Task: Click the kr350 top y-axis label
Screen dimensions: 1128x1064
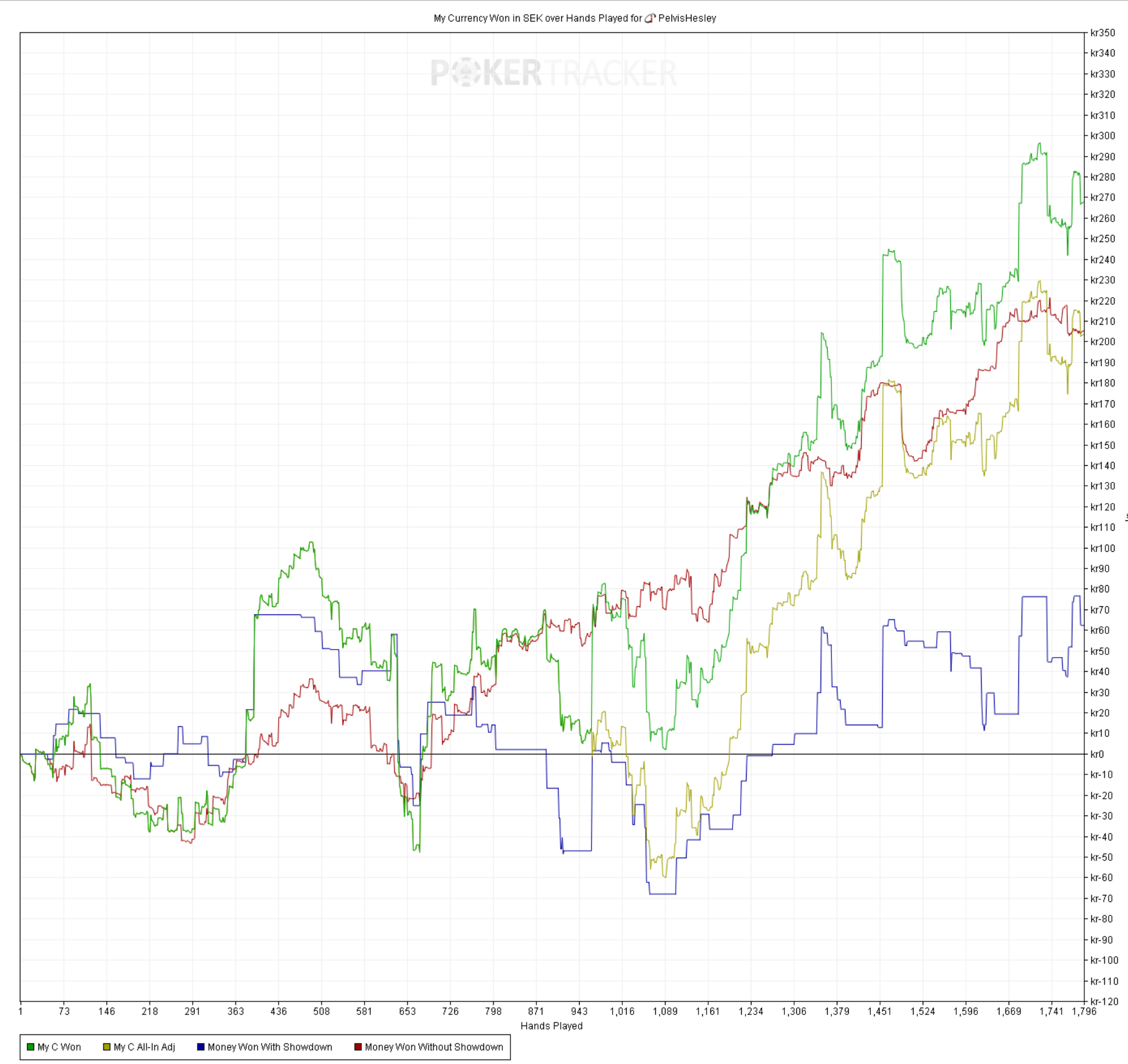Action: [1102, 33]
